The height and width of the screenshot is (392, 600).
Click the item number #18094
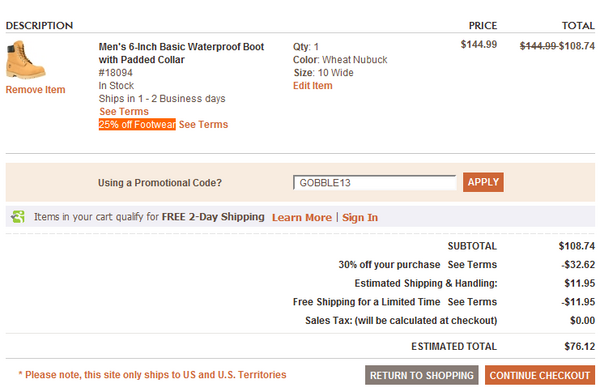[x=116, y=73]
